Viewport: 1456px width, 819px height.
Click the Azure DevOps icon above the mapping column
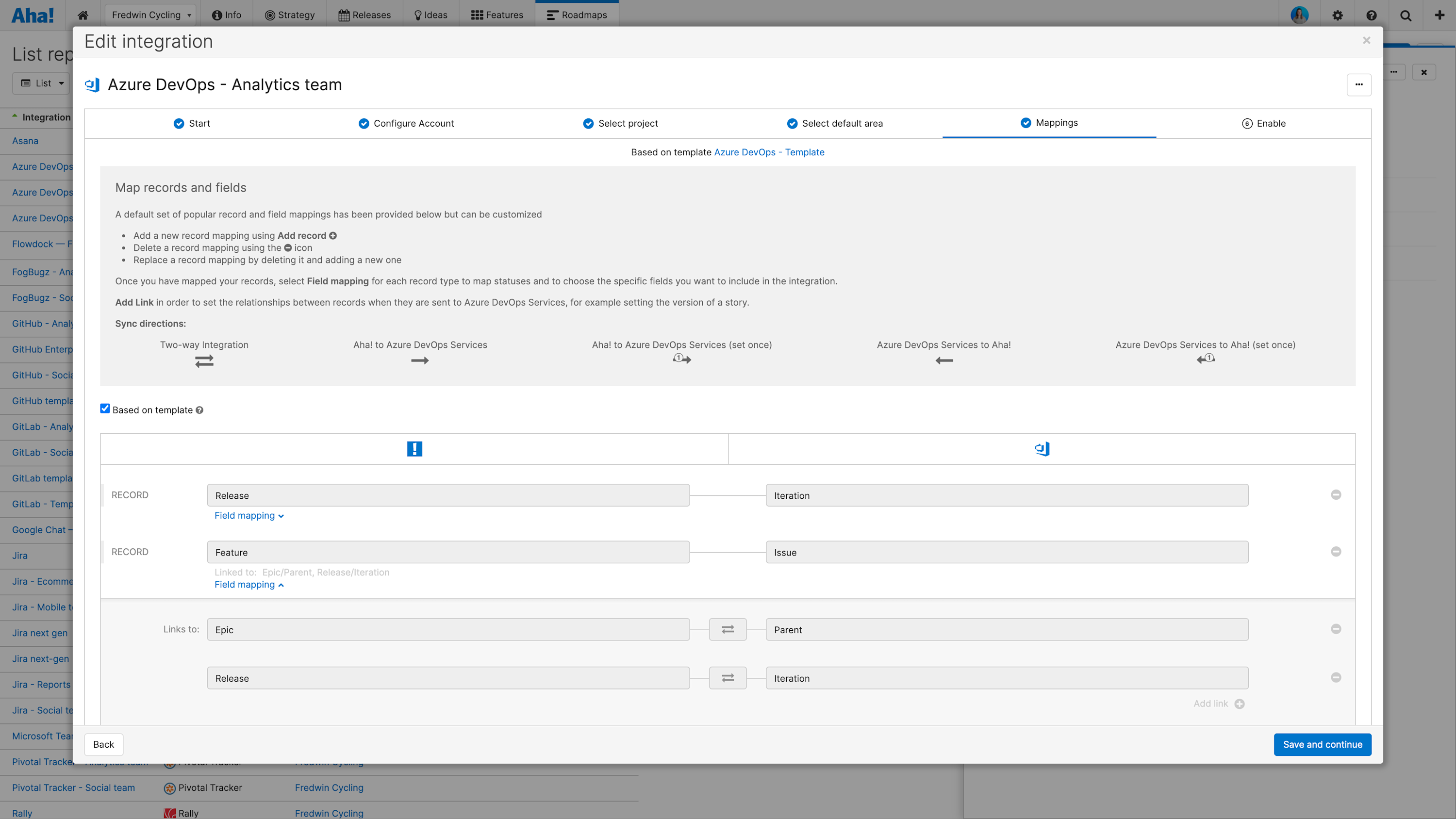click(1042, 449)
